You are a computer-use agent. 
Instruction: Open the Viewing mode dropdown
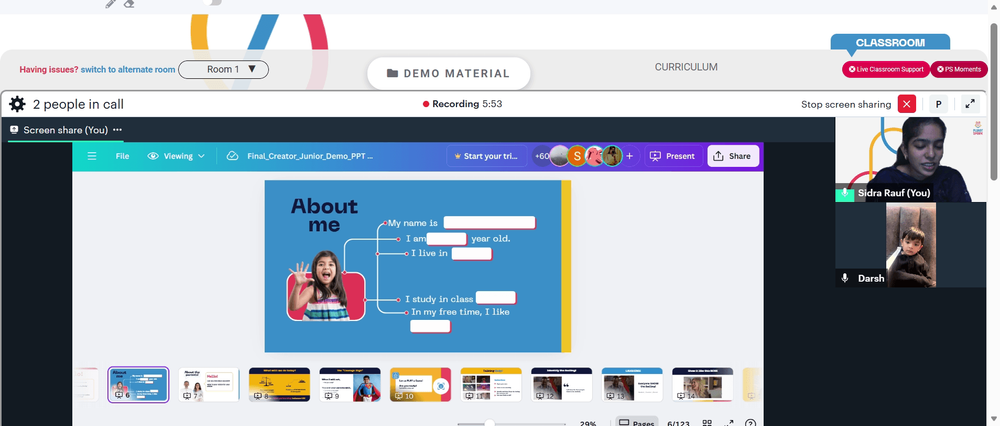click(176, 156)
